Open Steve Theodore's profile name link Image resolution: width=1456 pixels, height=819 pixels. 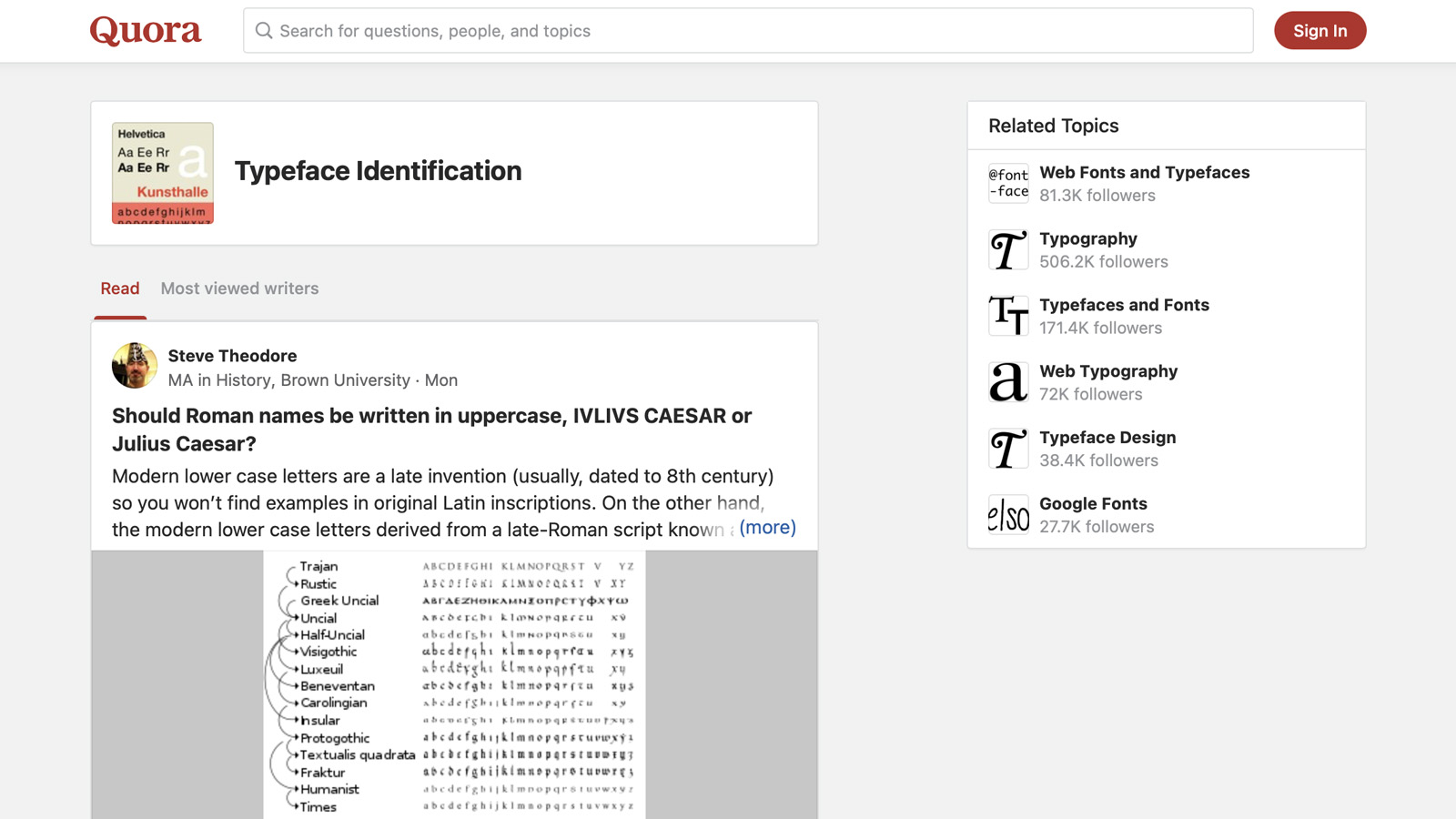coord(232,356)
